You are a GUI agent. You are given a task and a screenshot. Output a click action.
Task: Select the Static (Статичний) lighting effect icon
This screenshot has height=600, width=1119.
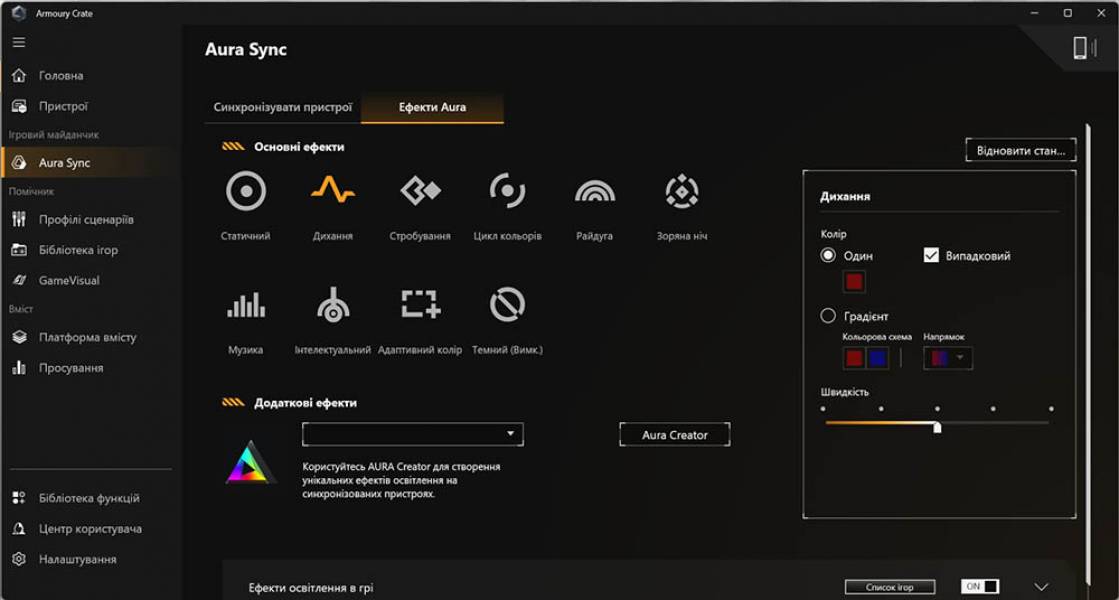[x=246, y=191]
